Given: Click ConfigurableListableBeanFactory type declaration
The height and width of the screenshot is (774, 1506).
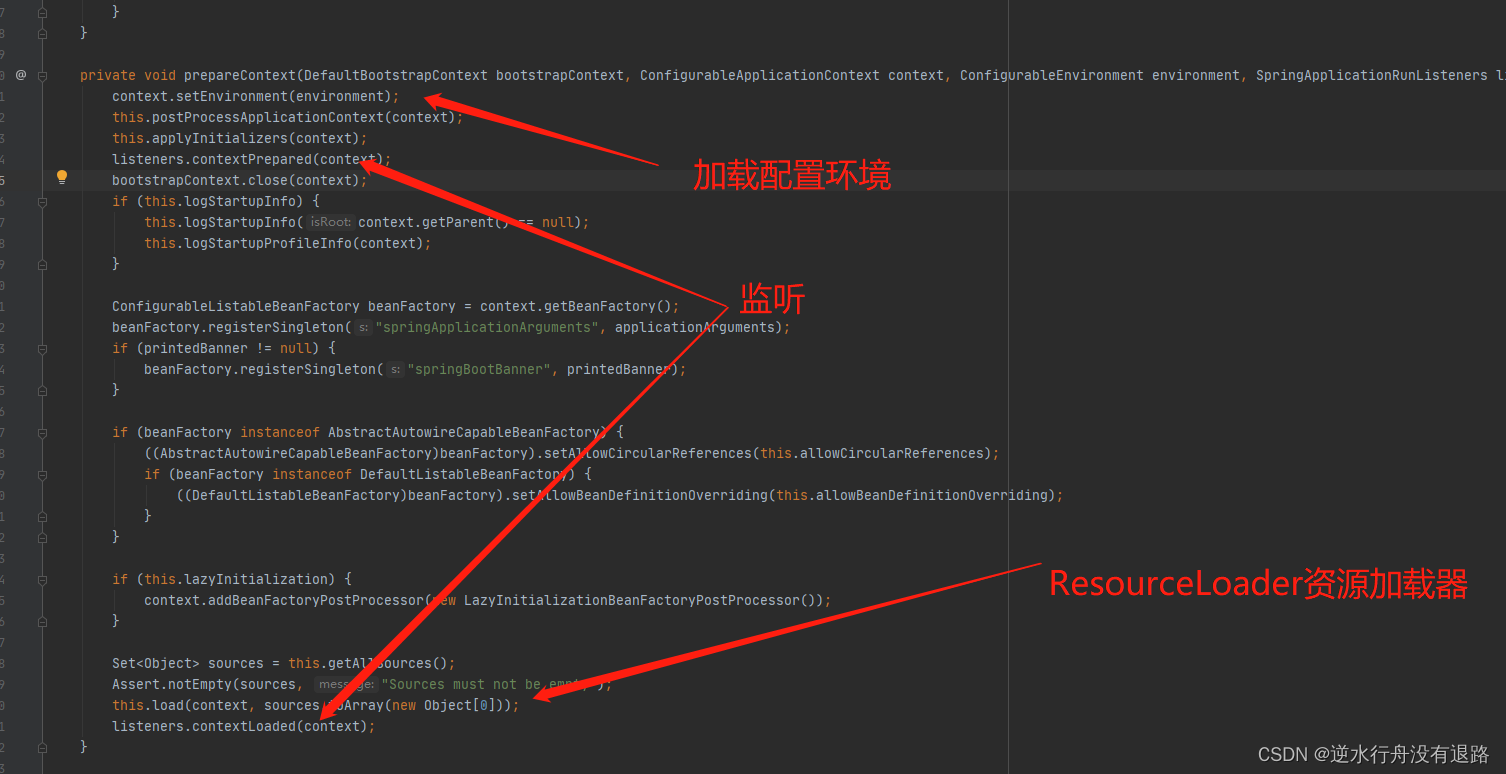Looking at the screenshot, I should coord(236,306).
